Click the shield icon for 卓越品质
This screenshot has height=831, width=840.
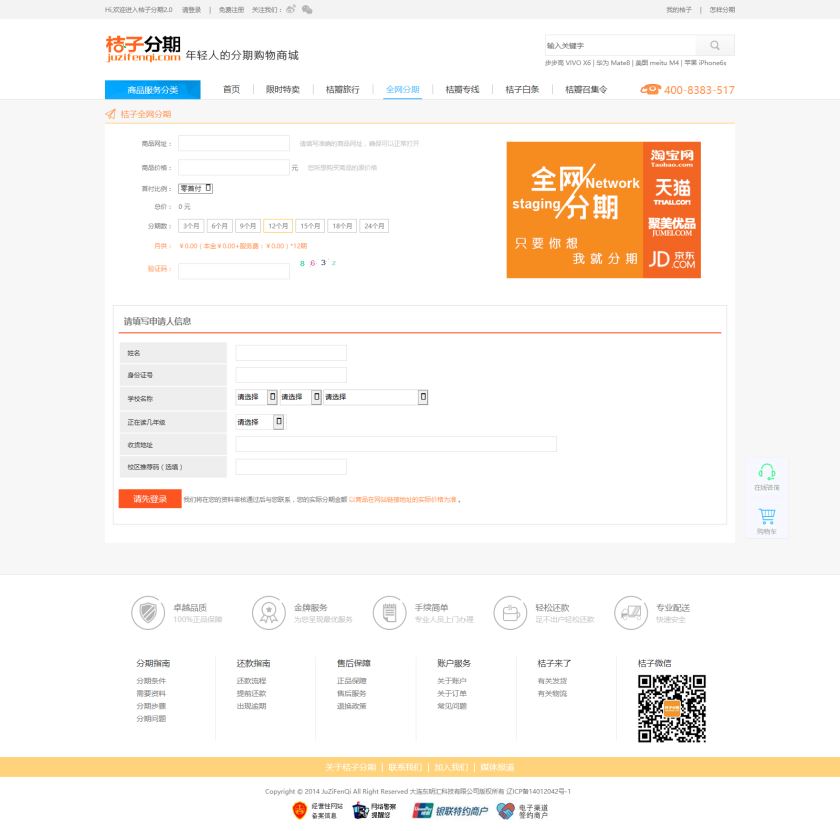pyautogui.click(x=148, y=612)
